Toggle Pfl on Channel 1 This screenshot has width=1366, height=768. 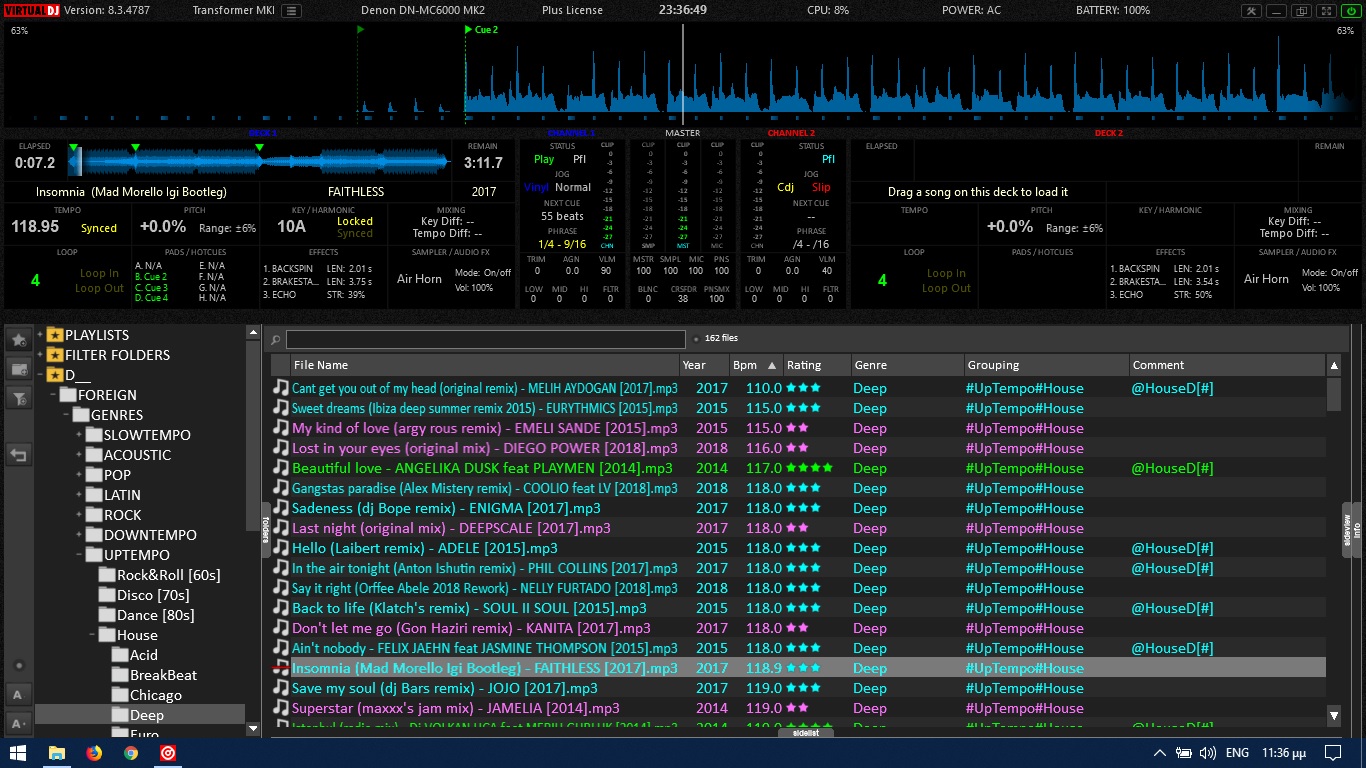[579, 159]
